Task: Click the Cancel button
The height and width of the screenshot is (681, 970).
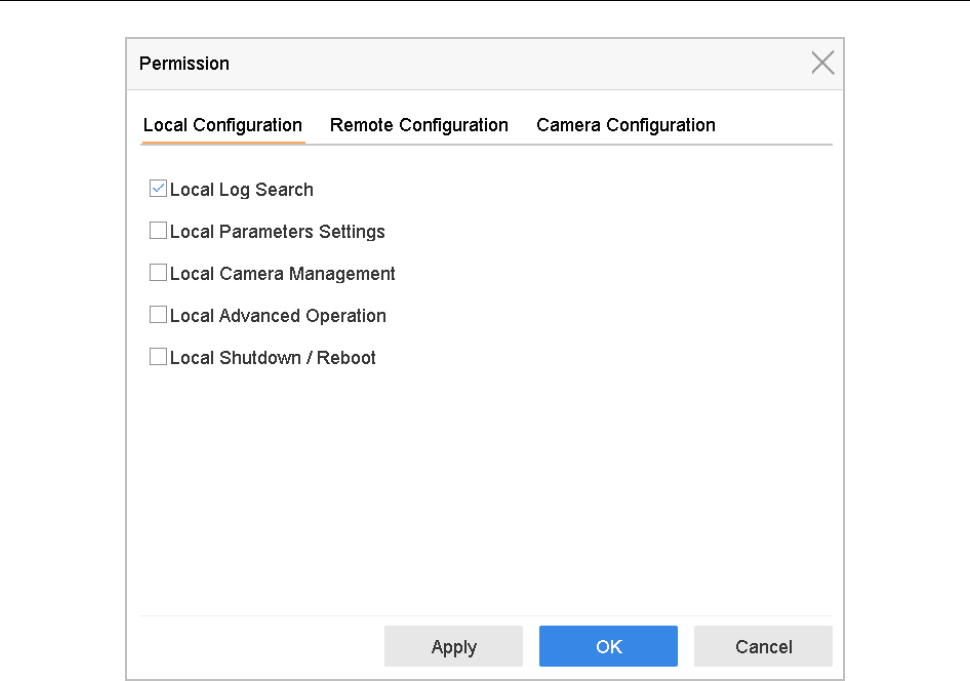Action: [763, 646]
